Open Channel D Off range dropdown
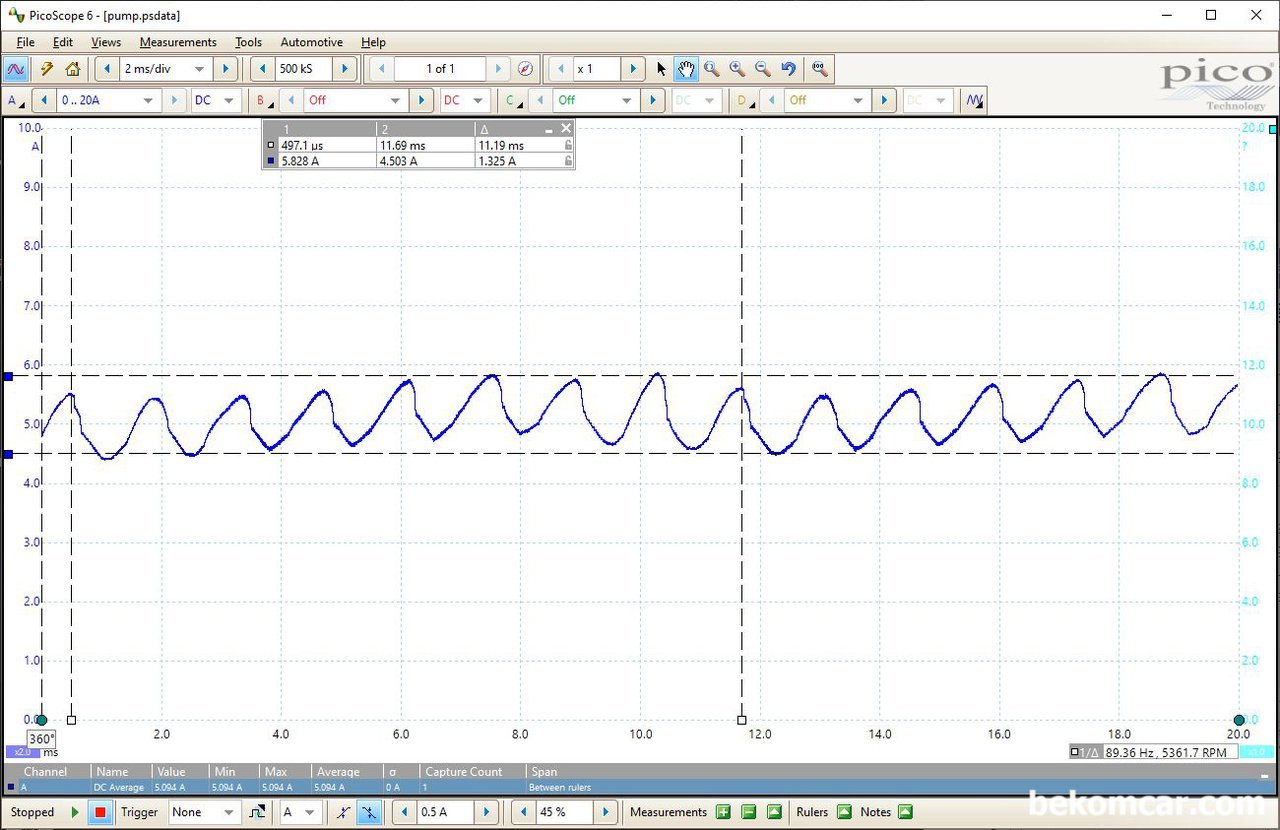The height and width of the screenshot is (830, 1280). (x=828, y=100)
